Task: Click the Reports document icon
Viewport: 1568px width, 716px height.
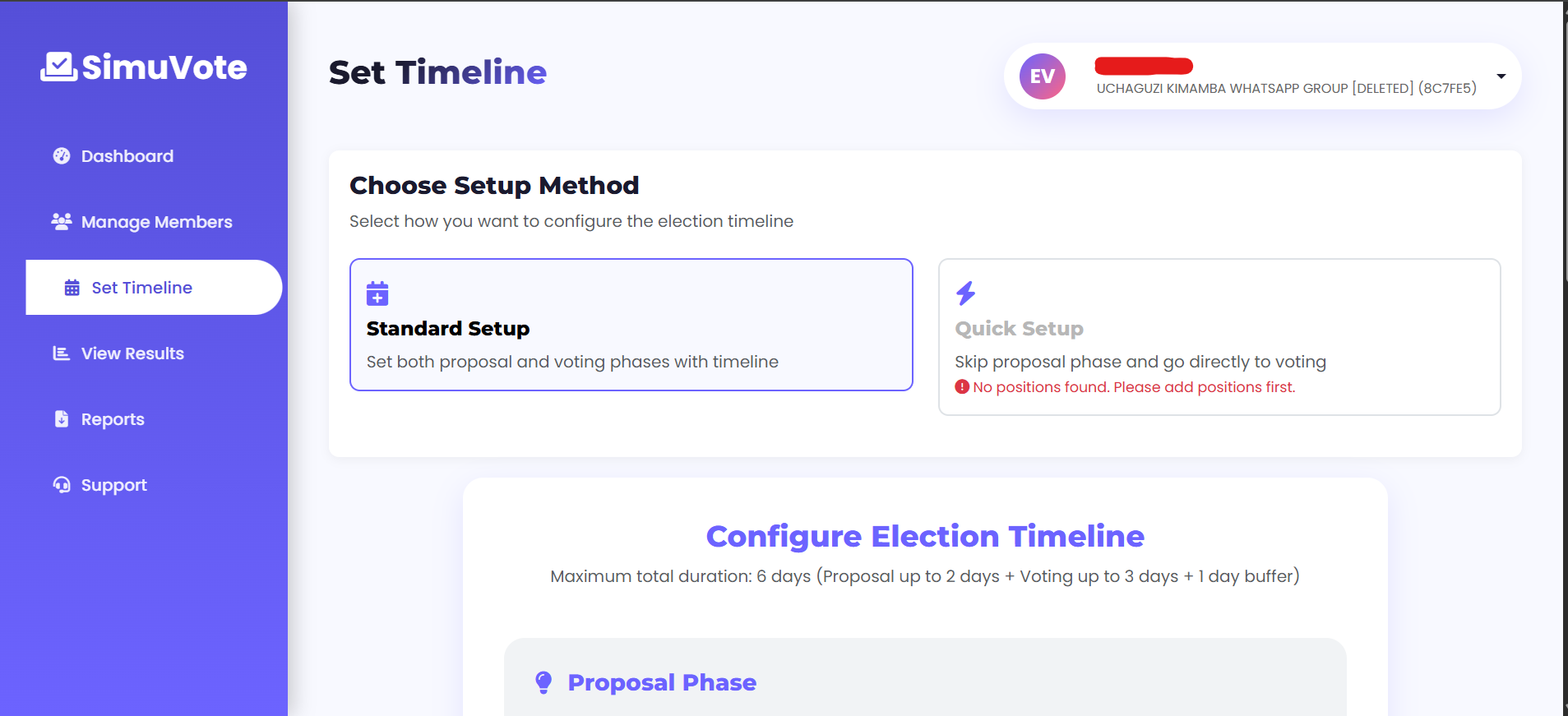Action: [x=63, y=418]
